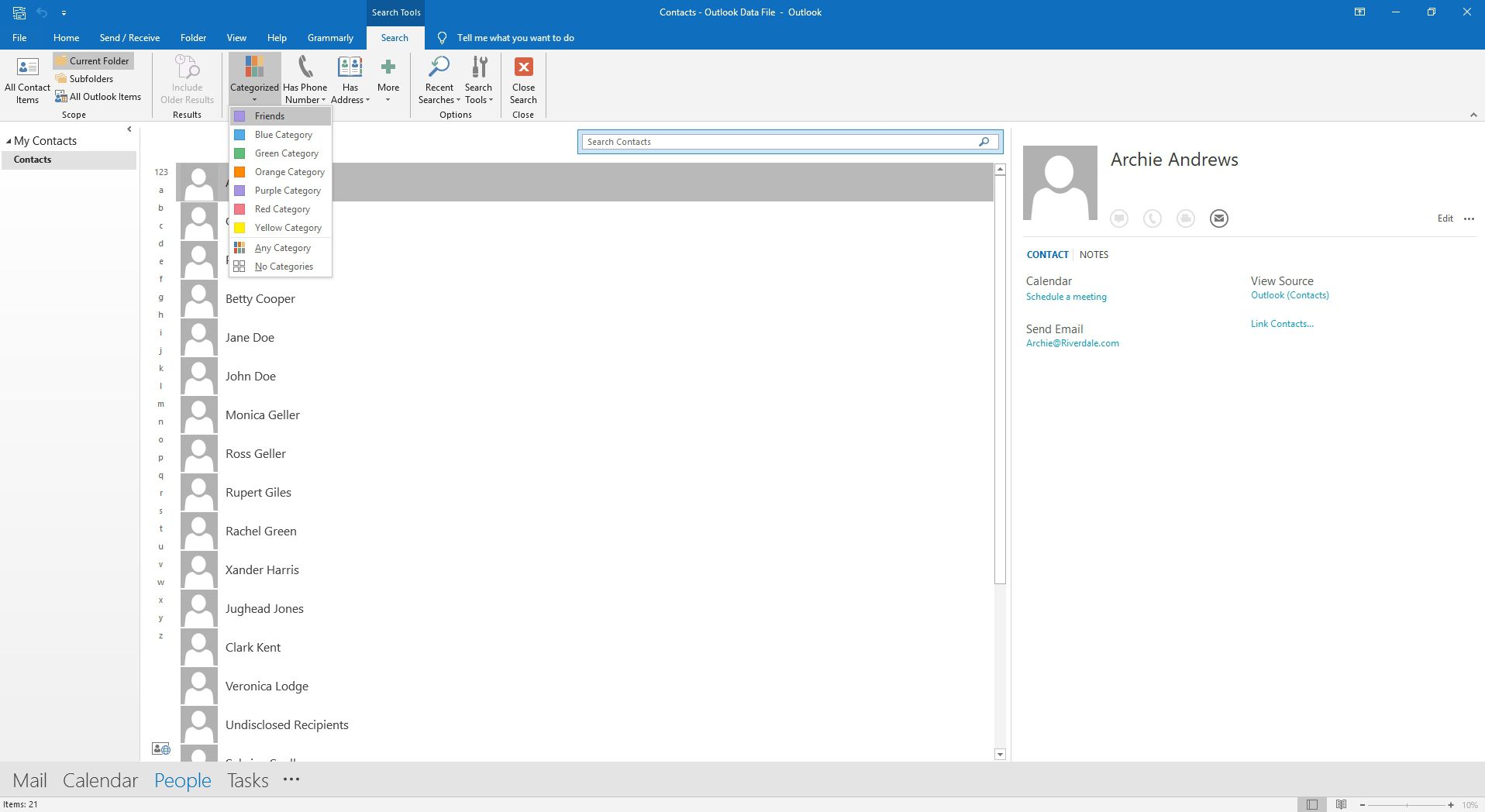The image size is (1485, 812).
Task: Choose Orange Category filter
Action: (x=281, y=172)
